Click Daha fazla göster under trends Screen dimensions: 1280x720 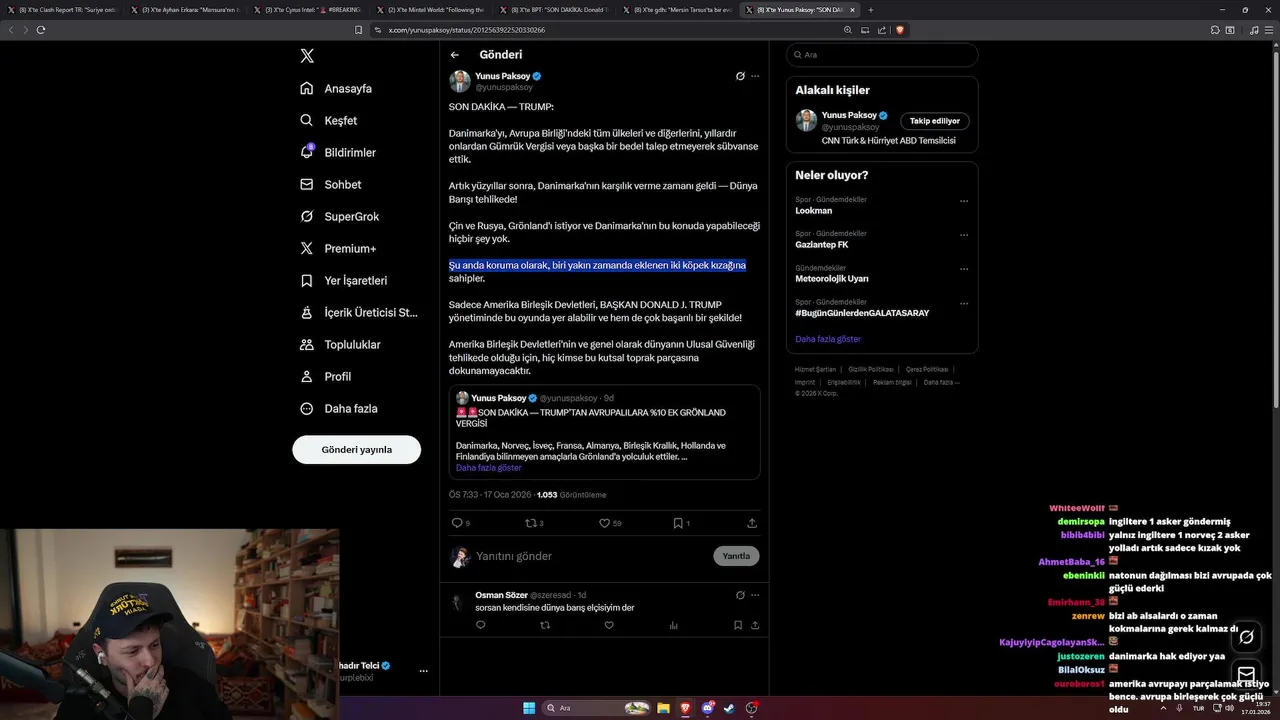point(828,339)
